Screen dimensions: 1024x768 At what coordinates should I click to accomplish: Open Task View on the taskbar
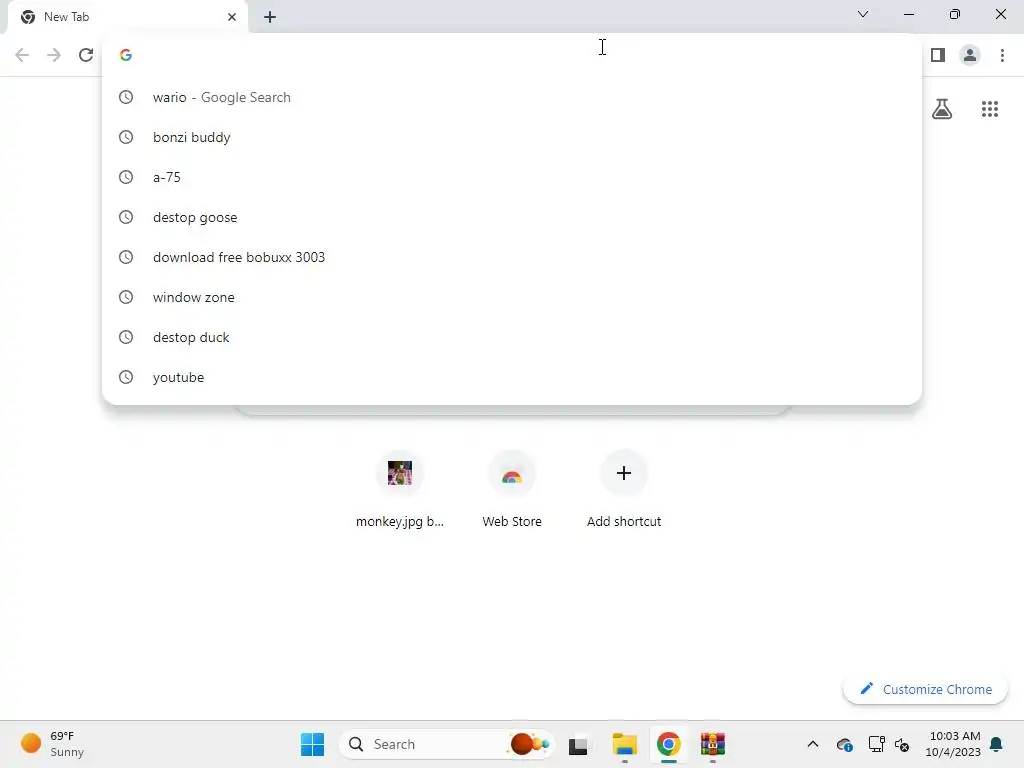click(578, 744)
